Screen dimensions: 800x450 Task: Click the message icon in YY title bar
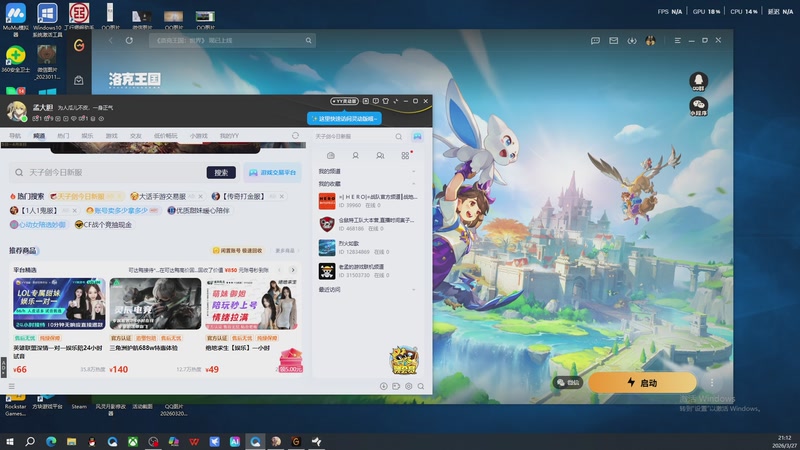tap(376, 101)
